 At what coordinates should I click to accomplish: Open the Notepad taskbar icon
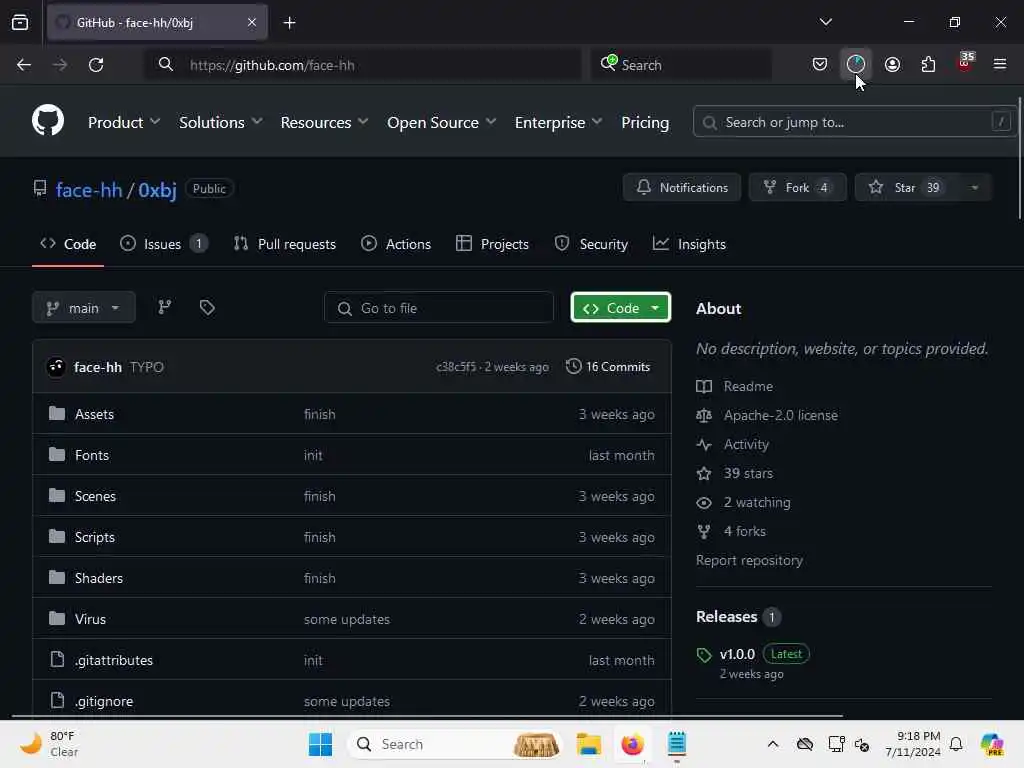[x=677, y=744]
